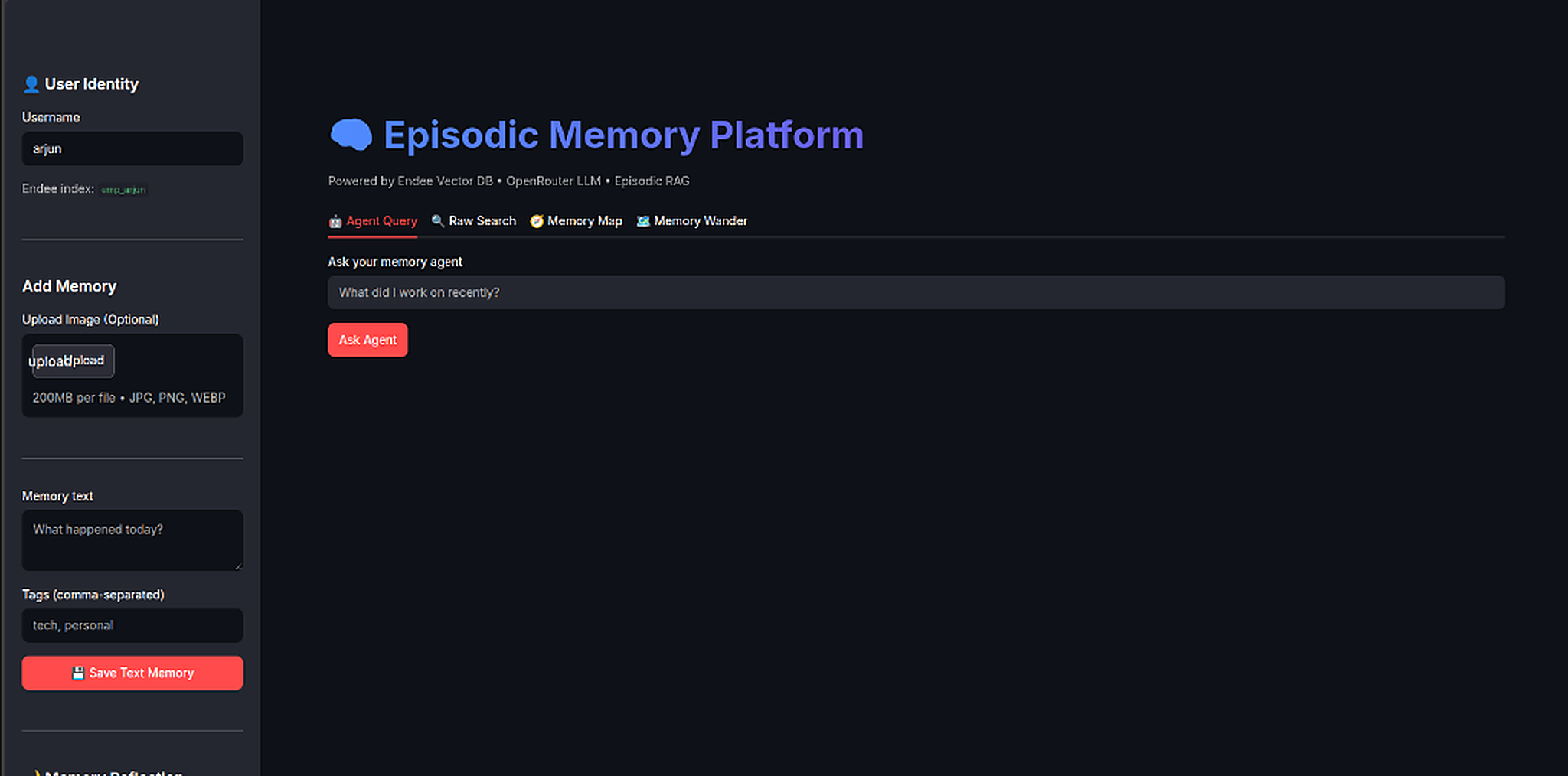This screenshot has height=776, width=1568.
Task: Focus the Ask your memory agent input
Action: click(x=916, y=292)
